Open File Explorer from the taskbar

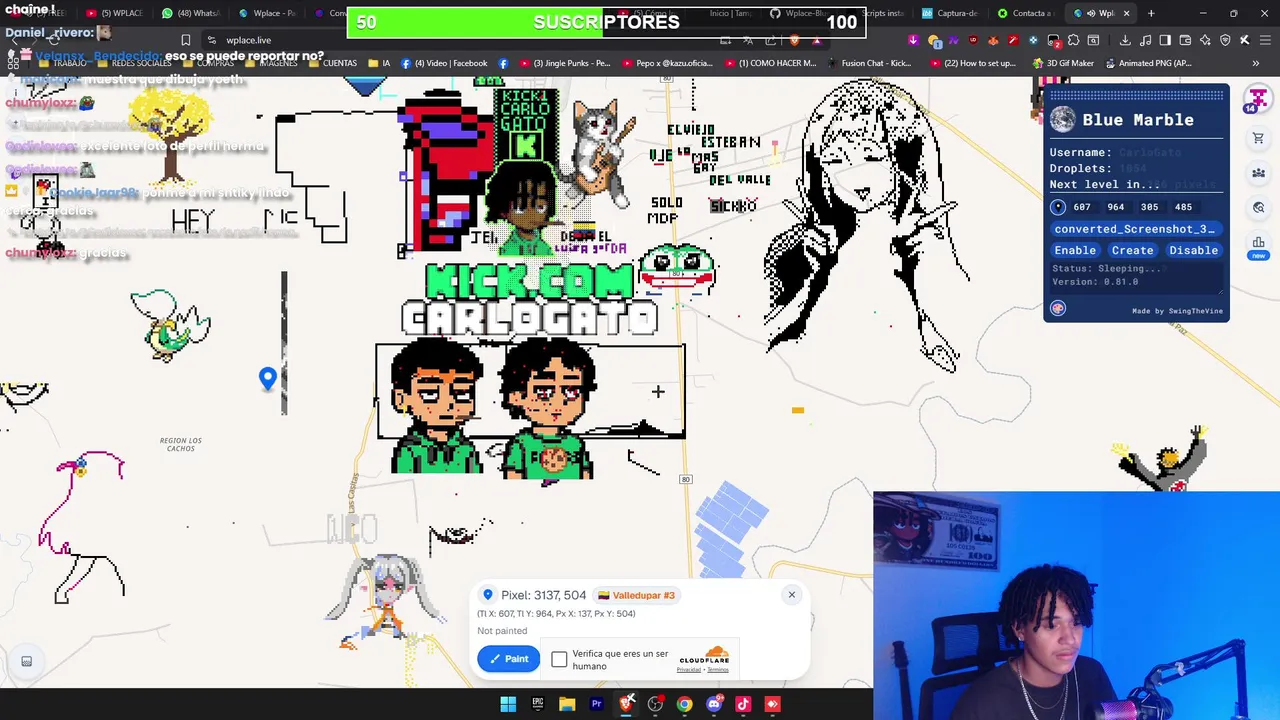(567, 704)
